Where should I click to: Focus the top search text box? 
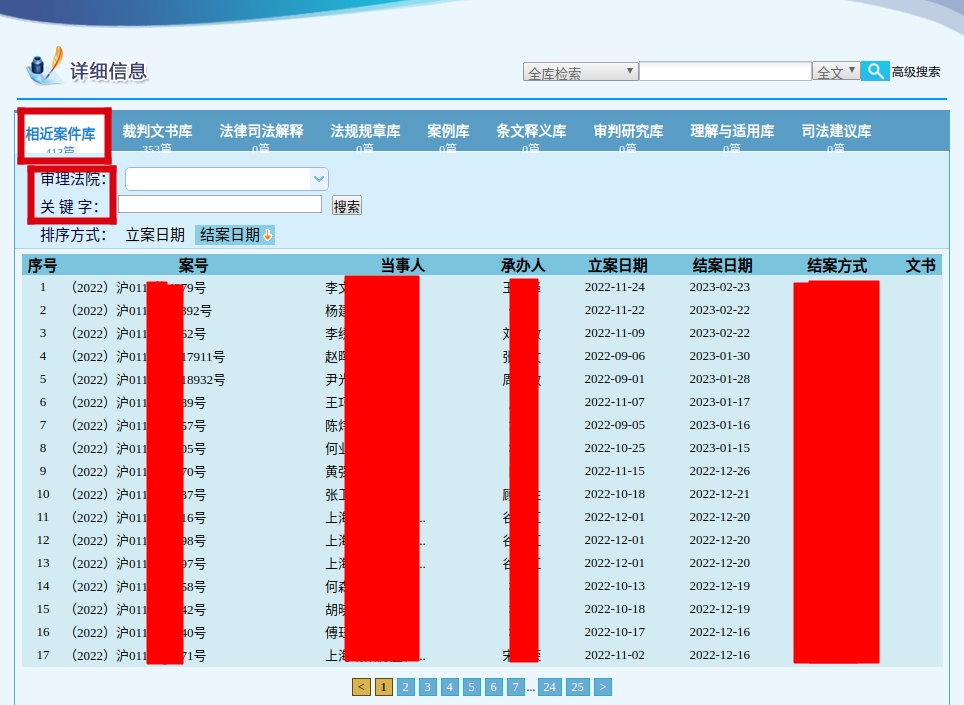[725, 72]
